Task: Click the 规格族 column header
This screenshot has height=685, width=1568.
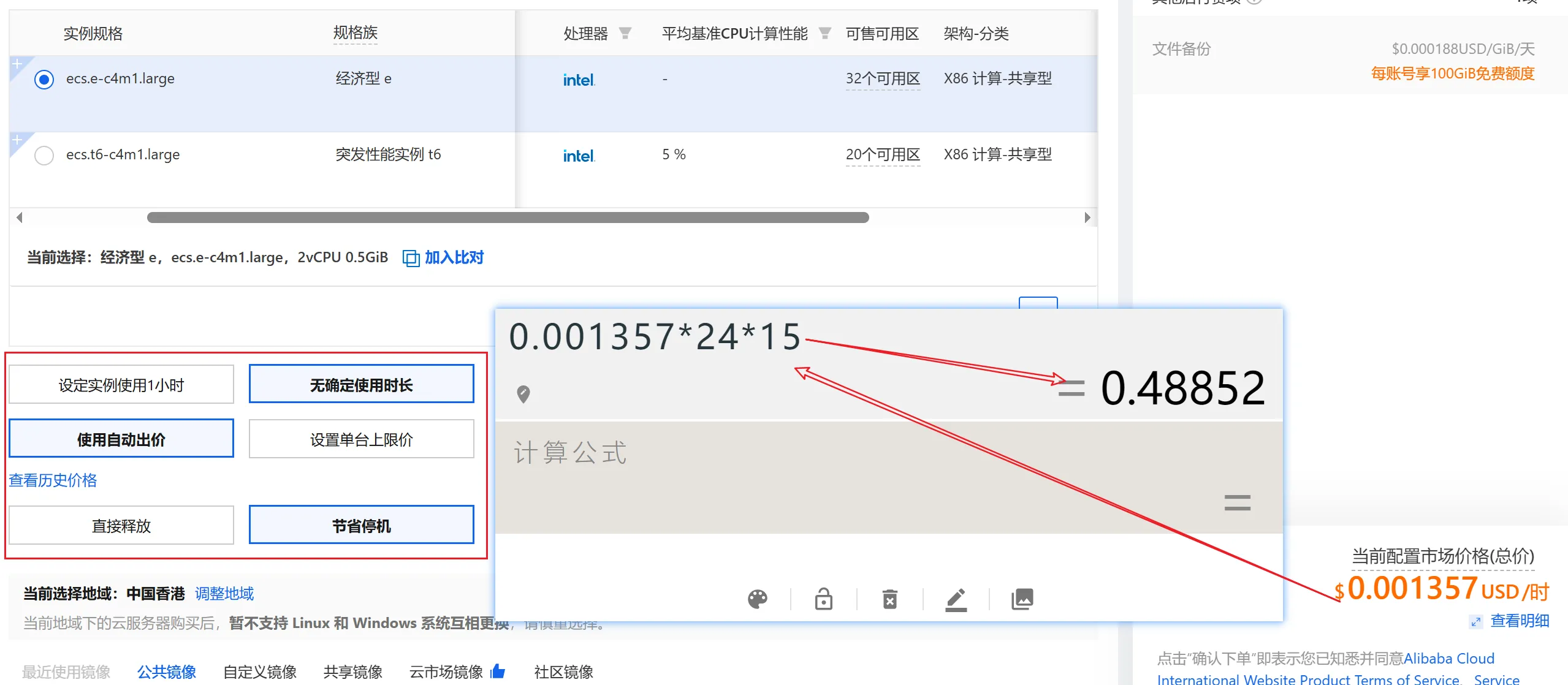Action: (x=356, y=32)
